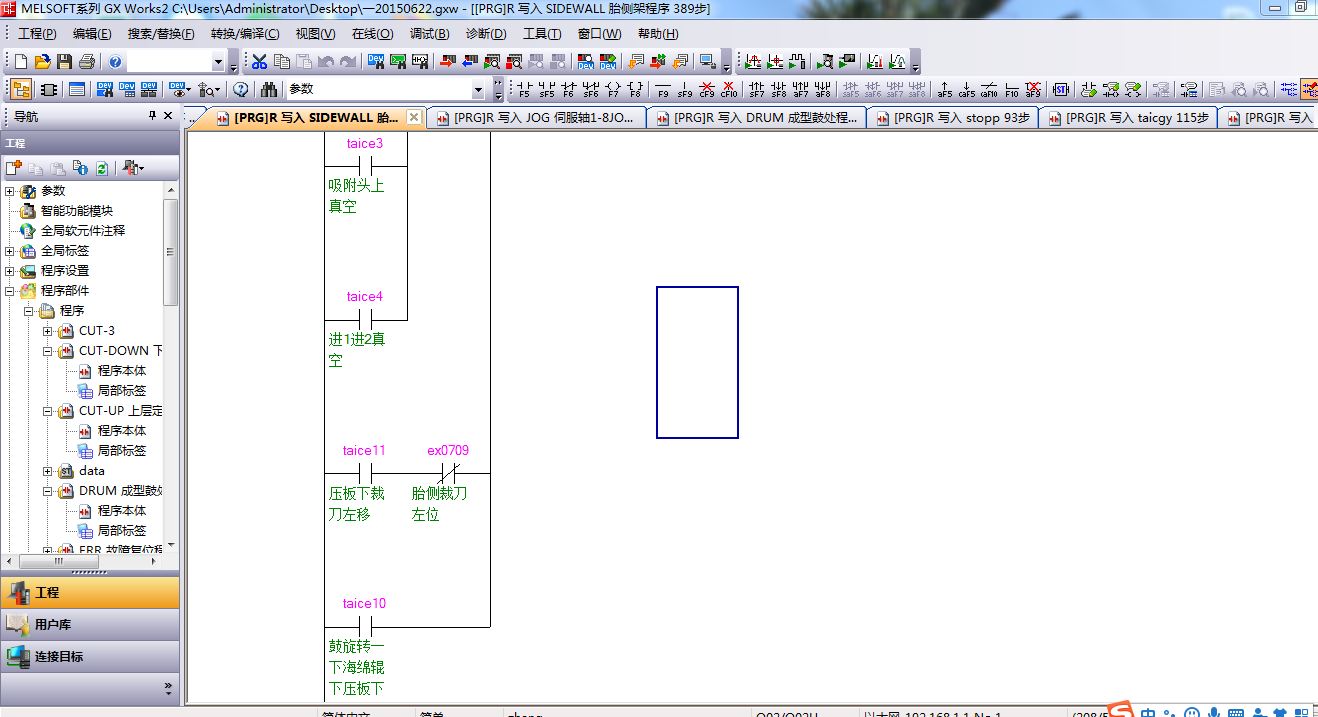
Task: Toggle the navigation window display icon
Action: tap(21, 90)
